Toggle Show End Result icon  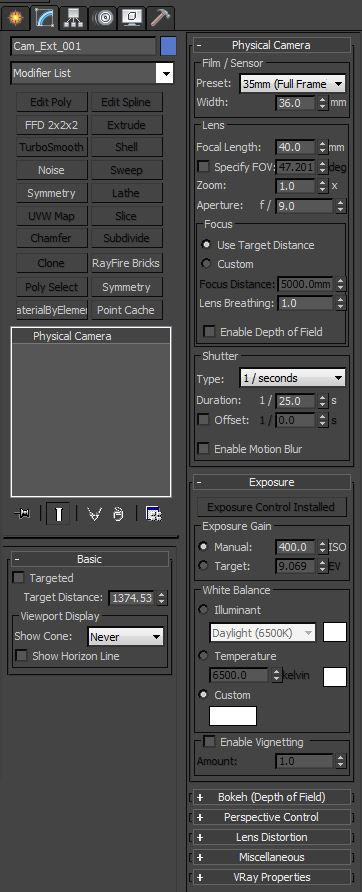click(59, 514)
